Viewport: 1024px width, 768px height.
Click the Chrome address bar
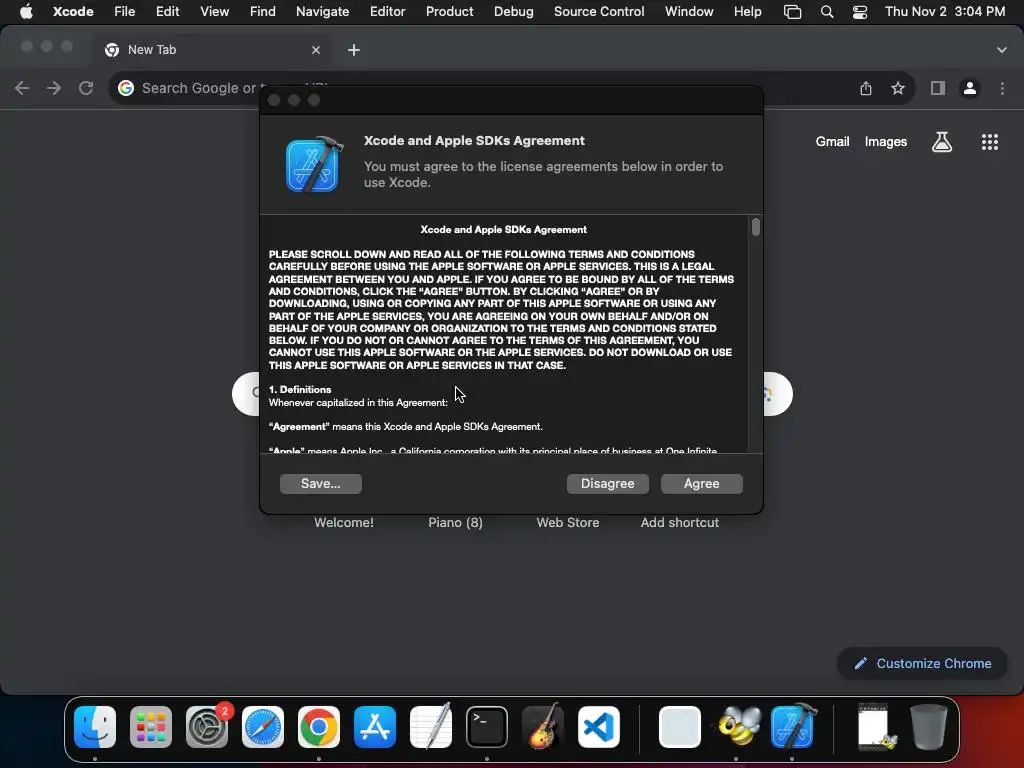pos(511,88)
